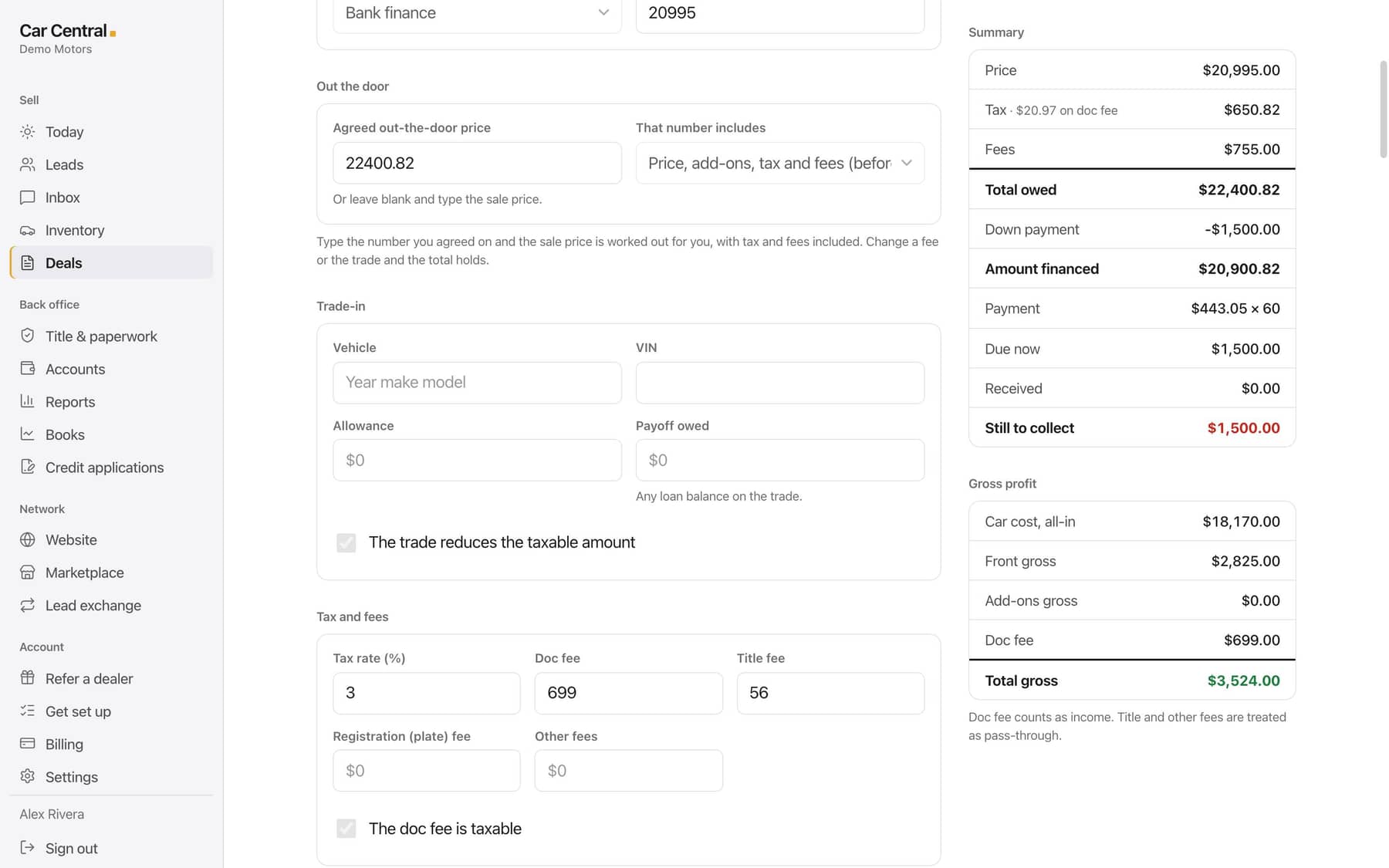Click the Refer a dealer gift icon
Image resolution: width=1389 pixels, height=868 pixels.
pos(28,678)
